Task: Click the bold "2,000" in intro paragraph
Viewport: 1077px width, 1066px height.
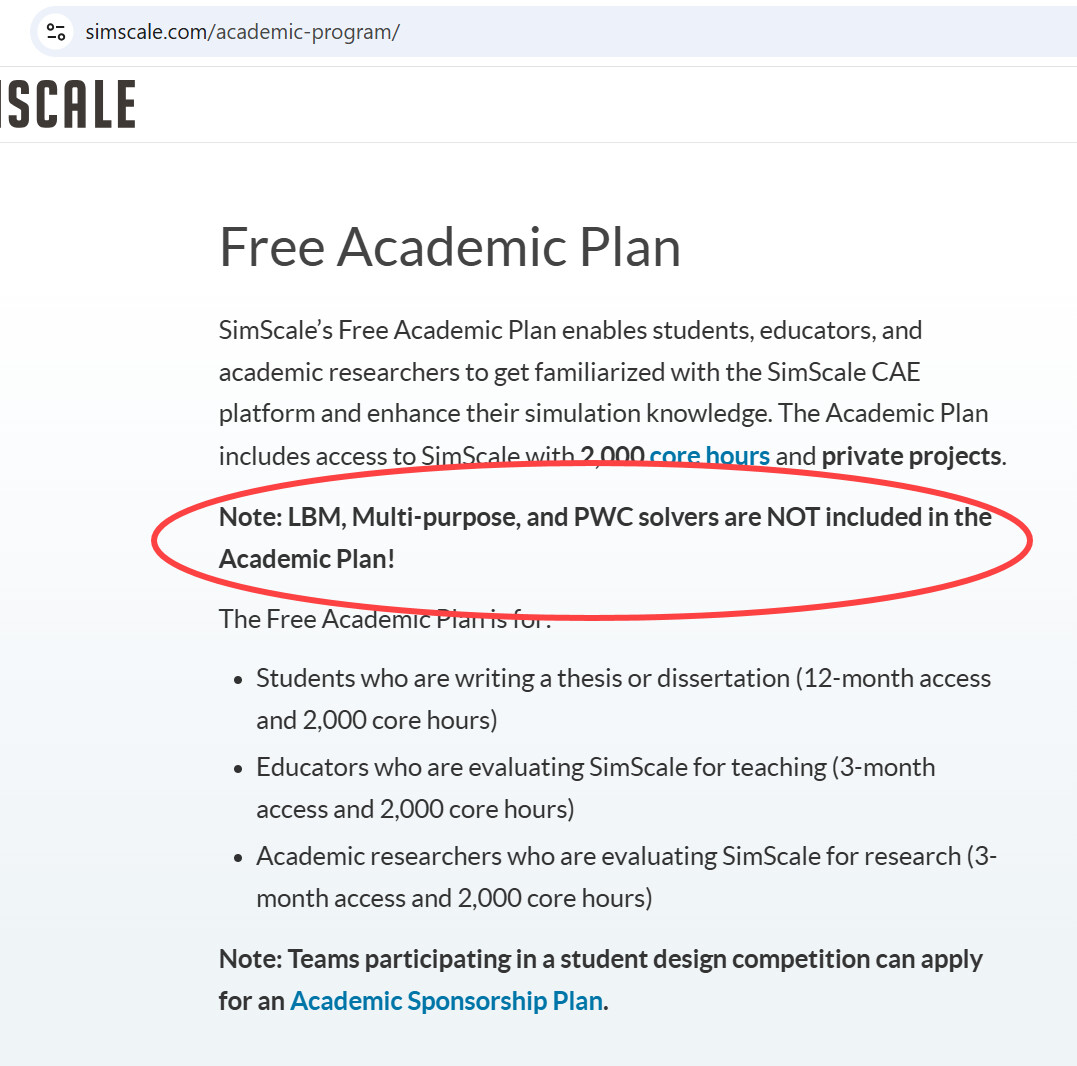Action: click(x=612, y=456)
